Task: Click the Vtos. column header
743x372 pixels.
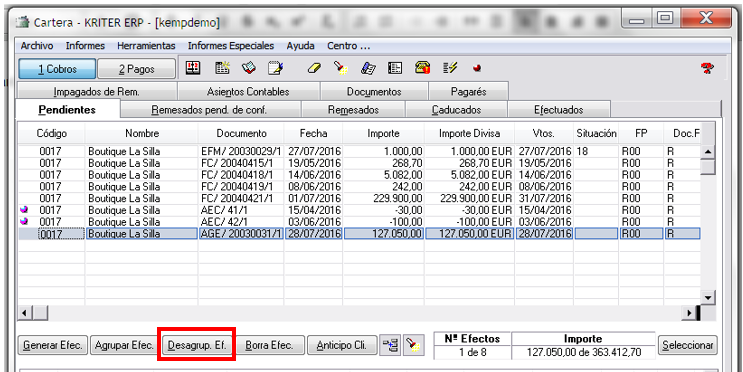Action: point(544,134)
